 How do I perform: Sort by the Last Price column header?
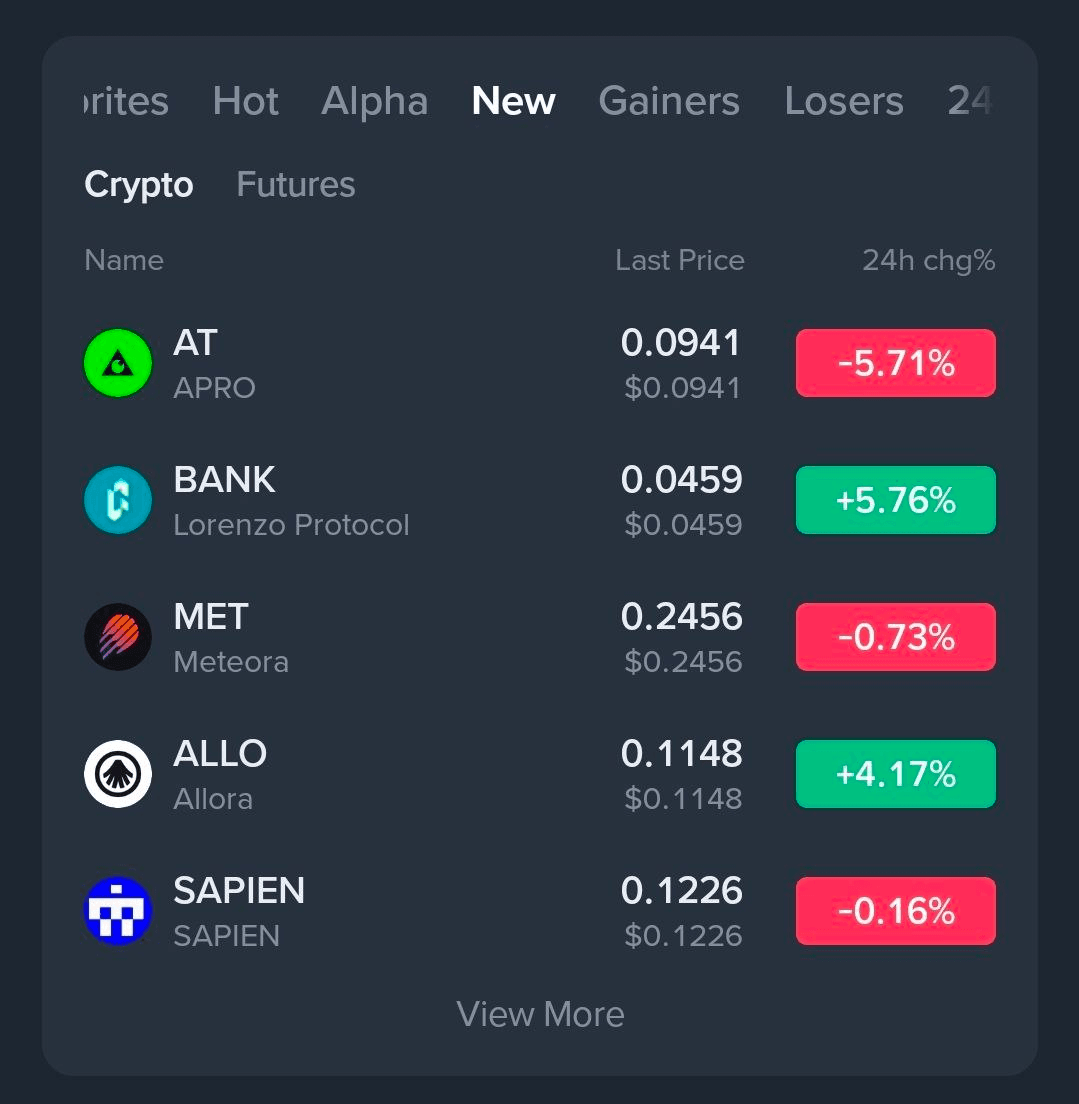(680, 261)
